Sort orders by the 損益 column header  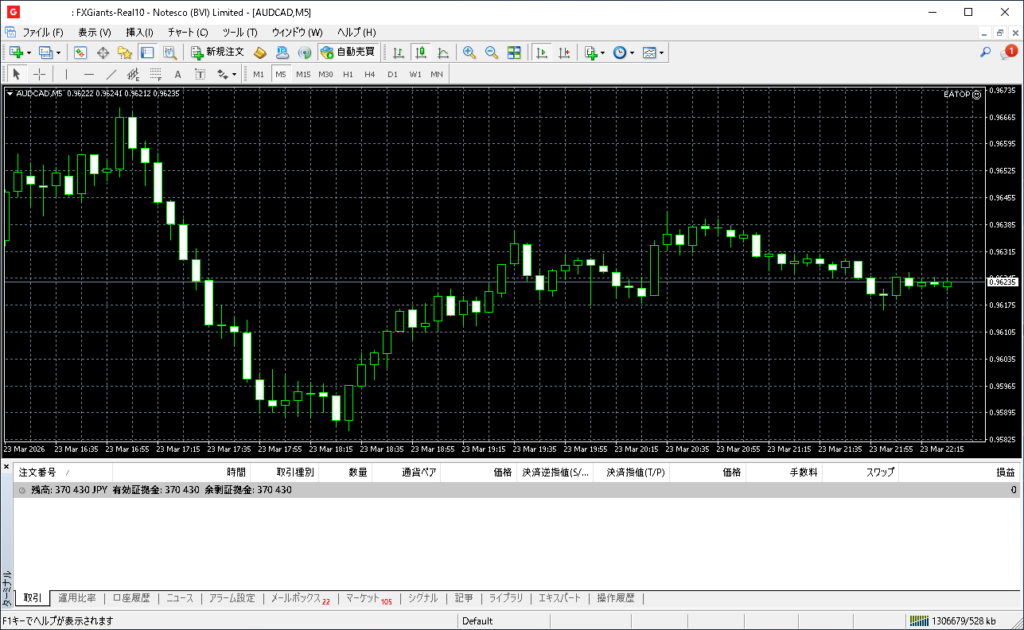1004,472
